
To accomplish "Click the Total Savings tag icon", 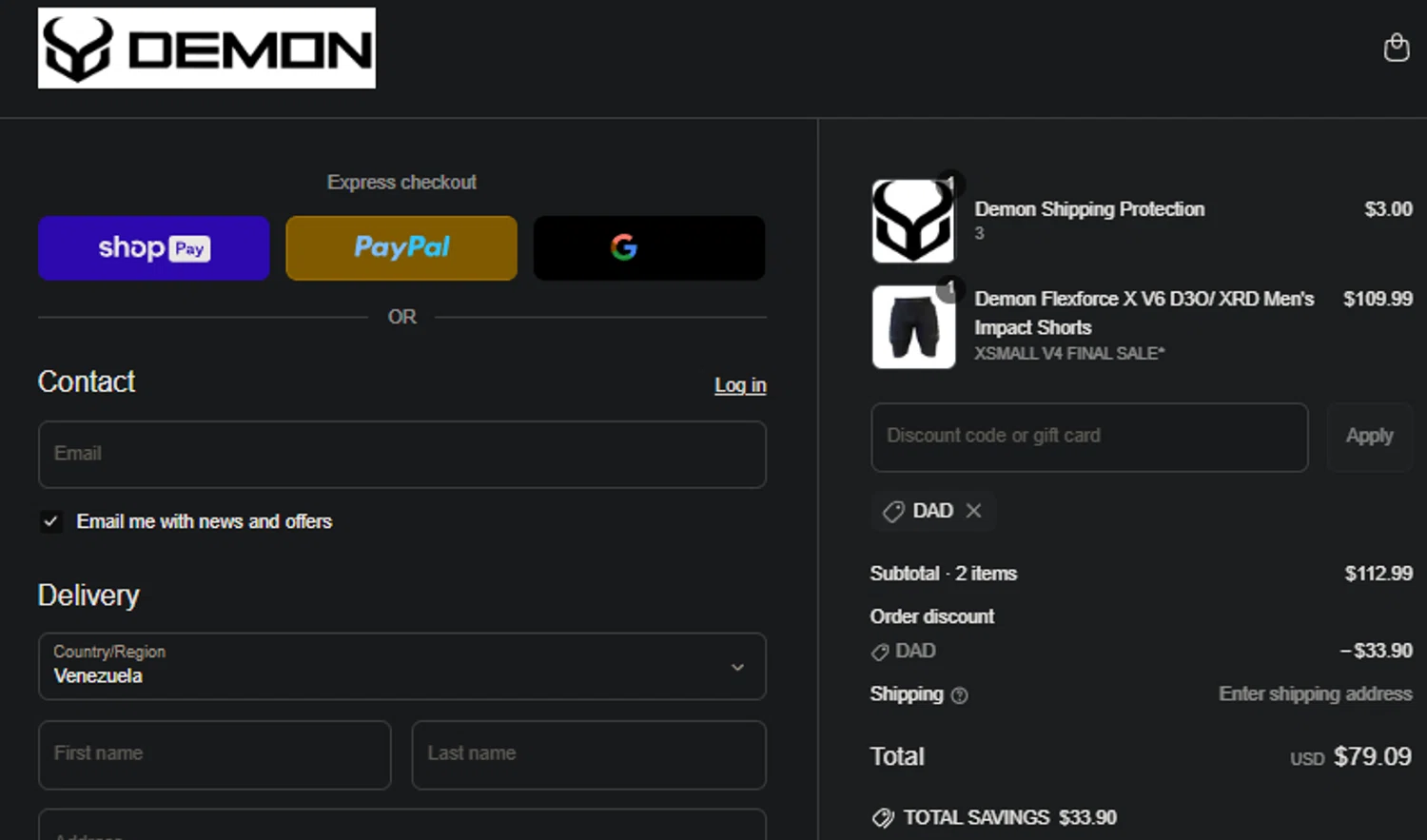I will tap(883, 818).
